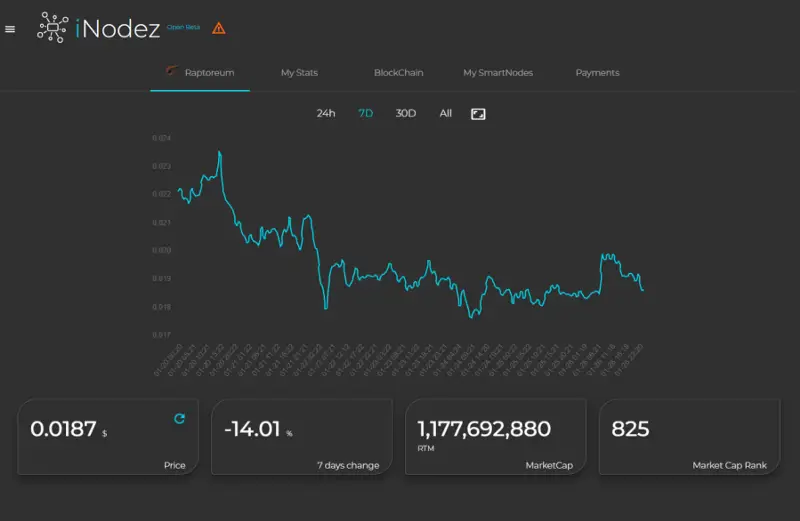Click the 0.020 y-axis label
Viewport: 800px width, 521px height.
click(x=161, y=250)
